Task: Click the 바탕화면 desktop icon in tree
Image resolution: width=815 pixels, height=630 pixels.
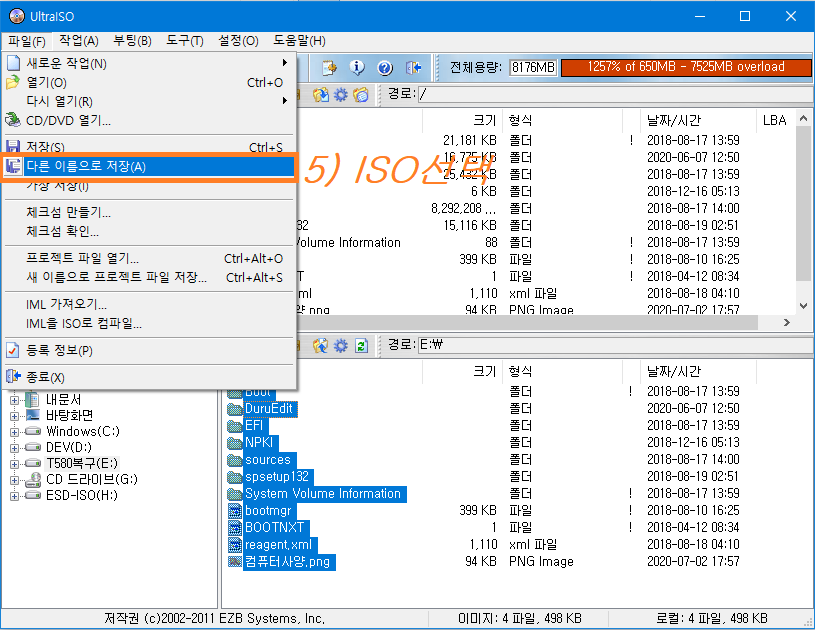Action: click(32, 415)
